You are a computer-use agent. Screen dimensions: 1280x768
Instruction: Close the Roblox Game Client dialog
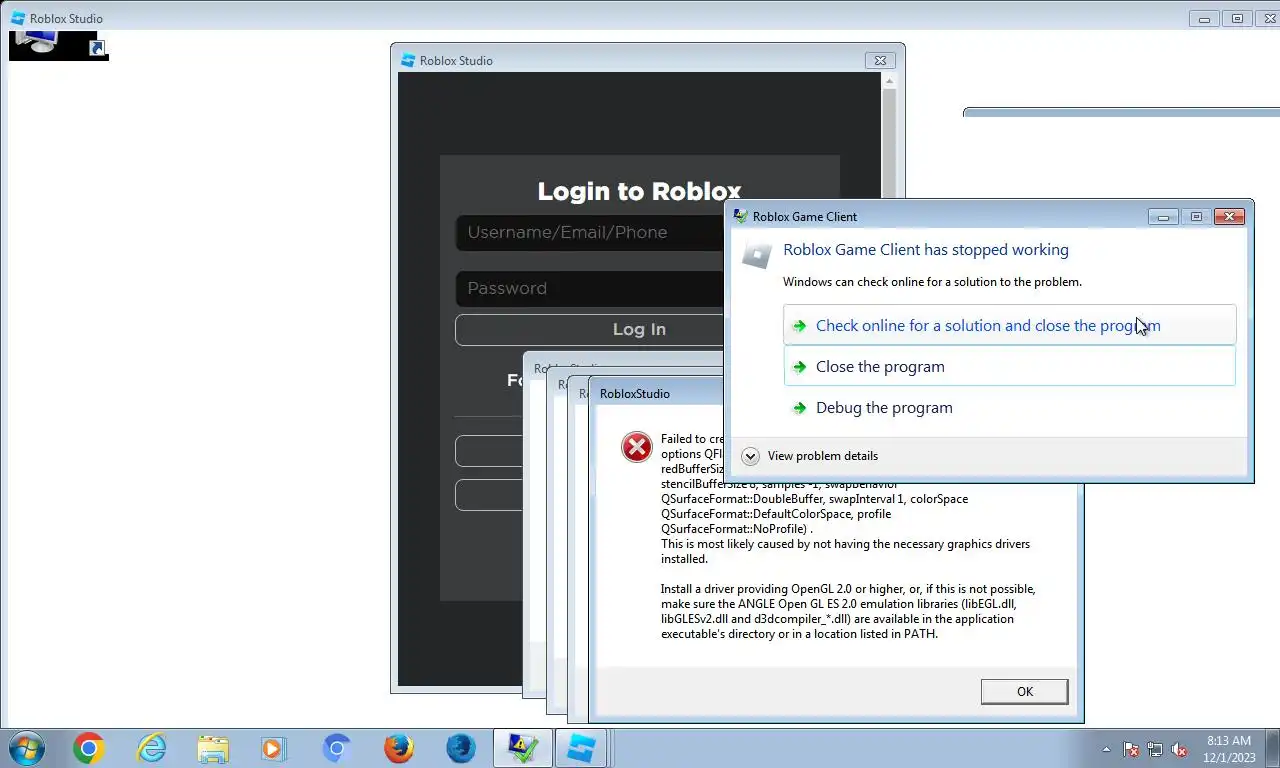pyautogui.click(x=1229, y=216)
